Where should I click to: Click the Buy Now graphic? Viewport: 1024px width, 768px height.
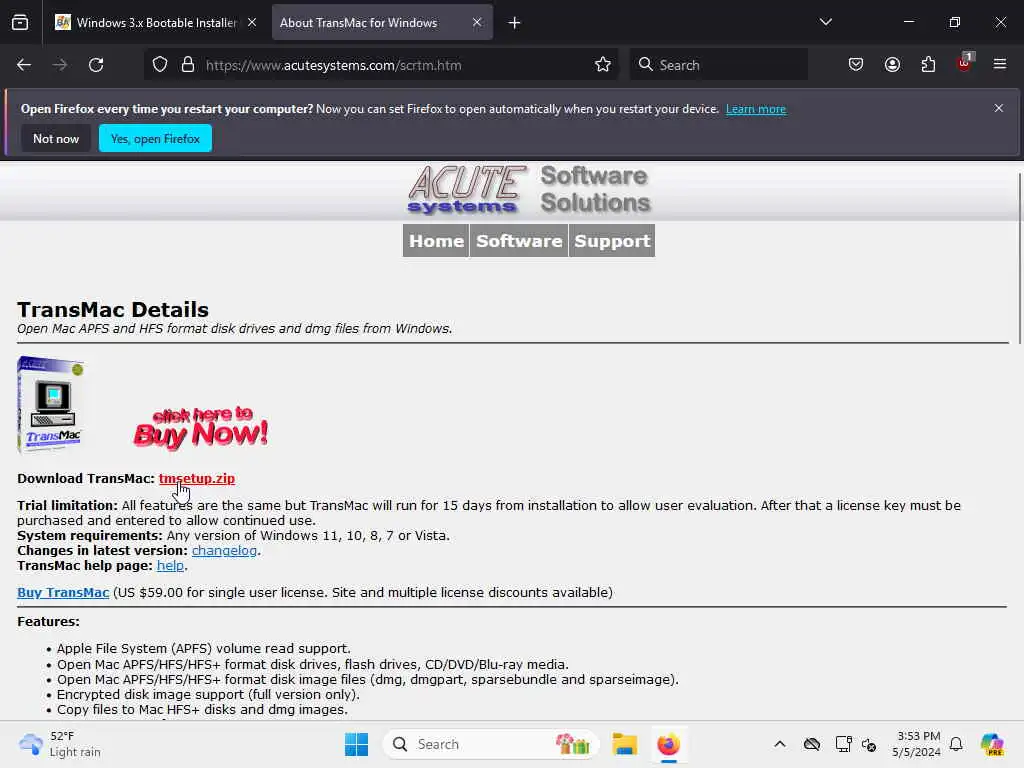click(x=200, y=428)
